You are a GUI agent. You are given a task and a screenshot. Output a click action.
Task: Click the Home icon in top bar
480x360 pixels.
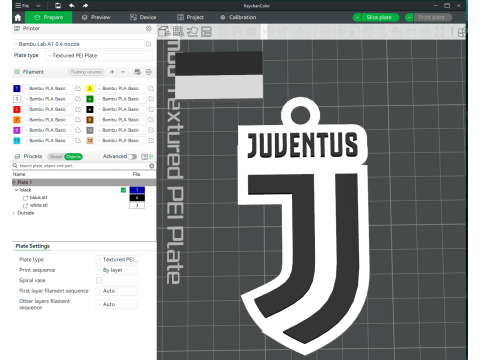[x=18, y=17]
